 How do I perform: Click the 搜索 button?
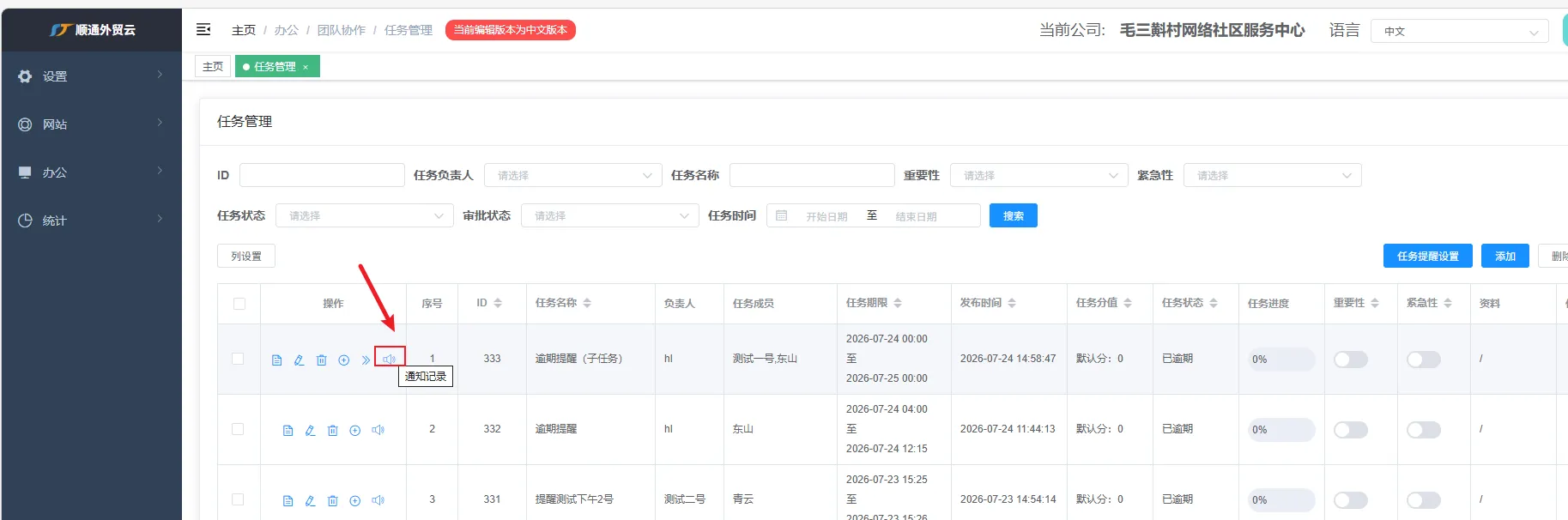point(1014,215)
